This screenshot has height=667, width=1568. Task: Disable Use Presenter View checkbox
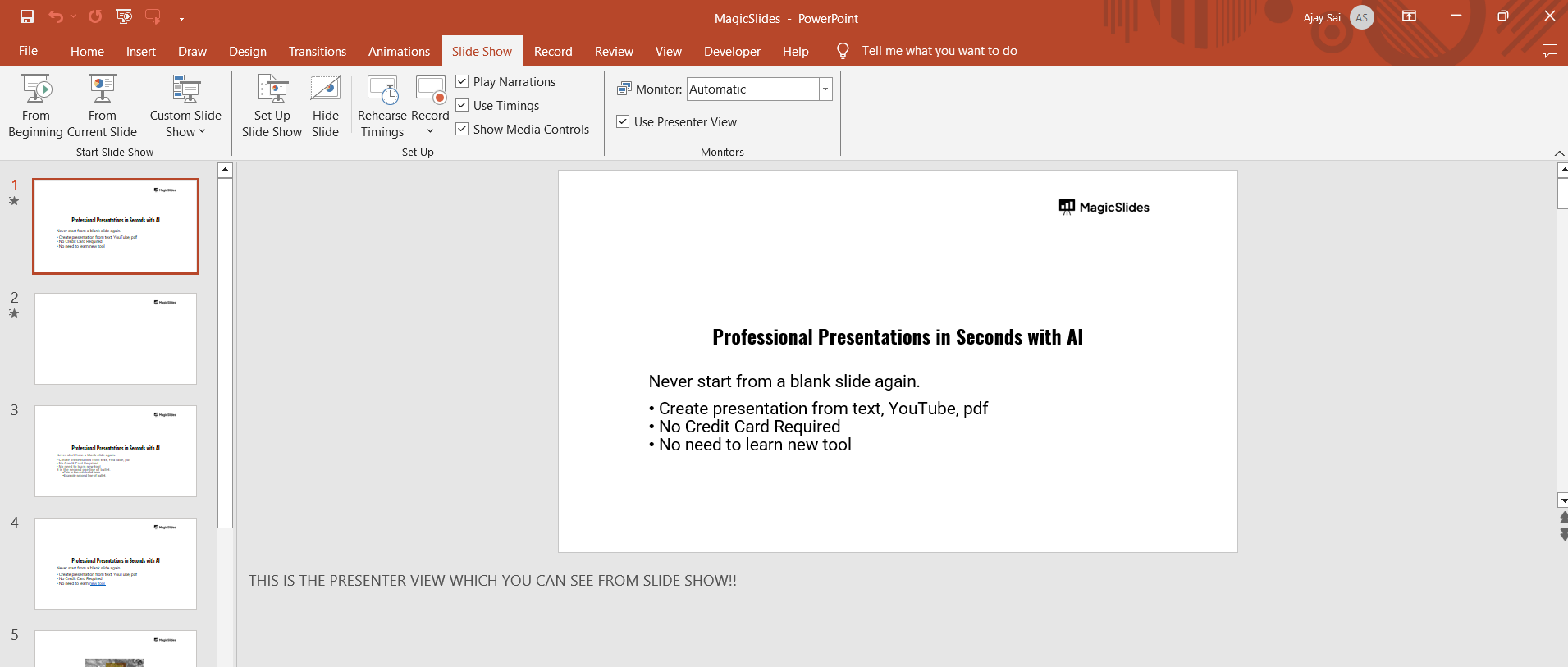(623, 121)
